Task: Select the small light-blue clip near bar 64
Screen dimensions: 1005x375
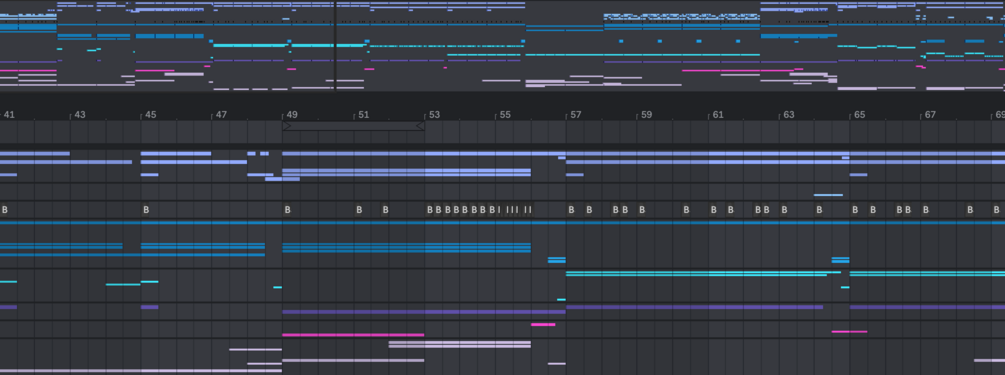Action: tap(828, 195)
